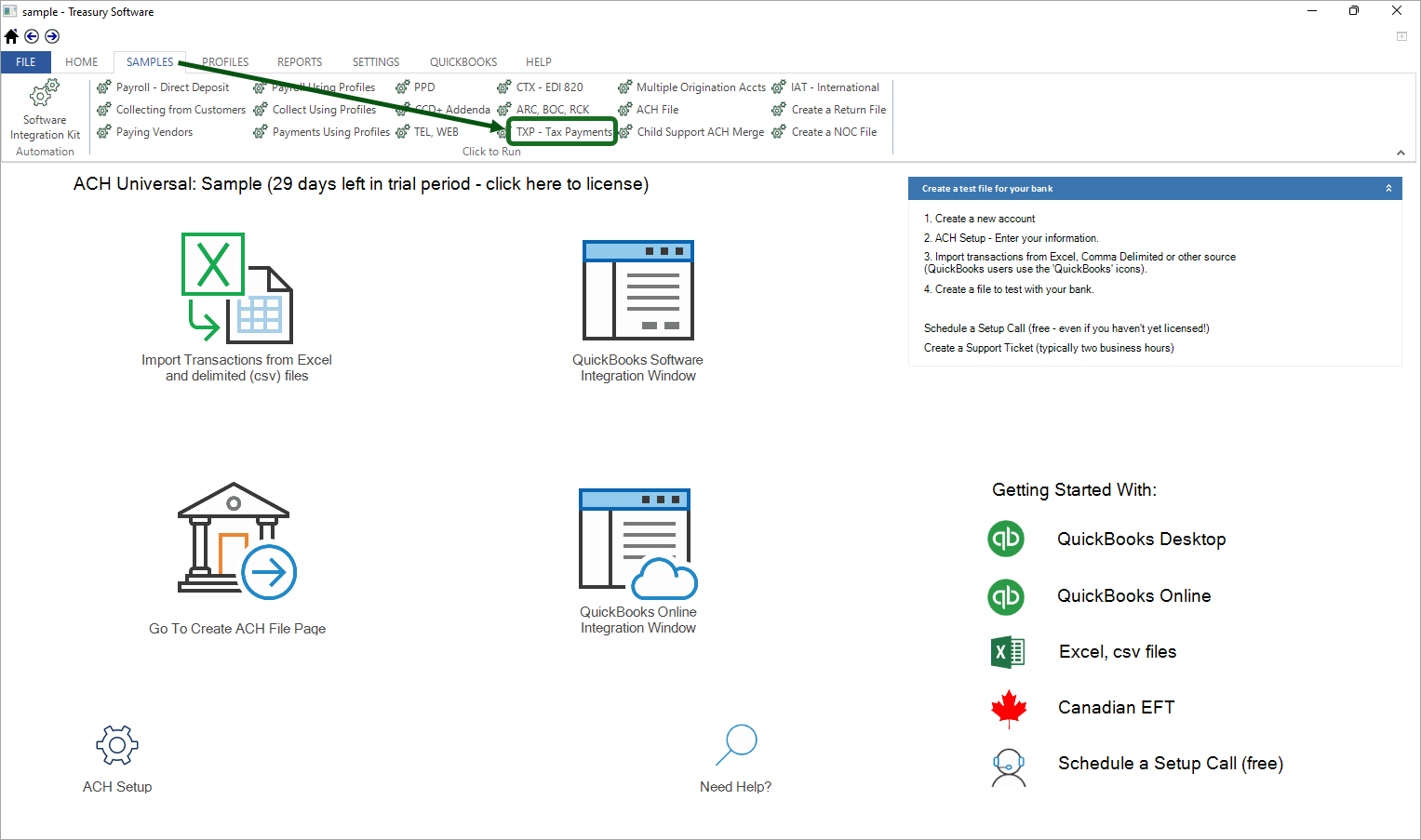Run the ACH File sample
1421x840 pixels.
pyautogui.click(x=649, y=110)
